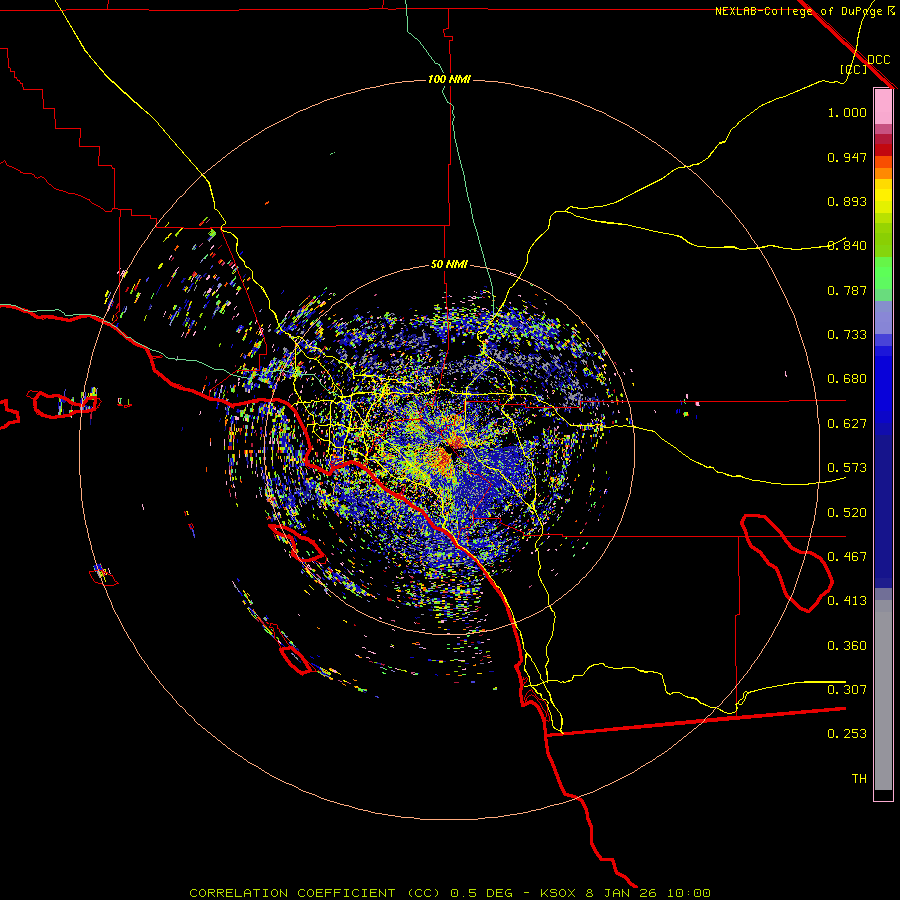Click the DCC label above the color bar
Image resolution: width=900 pixels, height=900 pixels.
tap(878, 59)
